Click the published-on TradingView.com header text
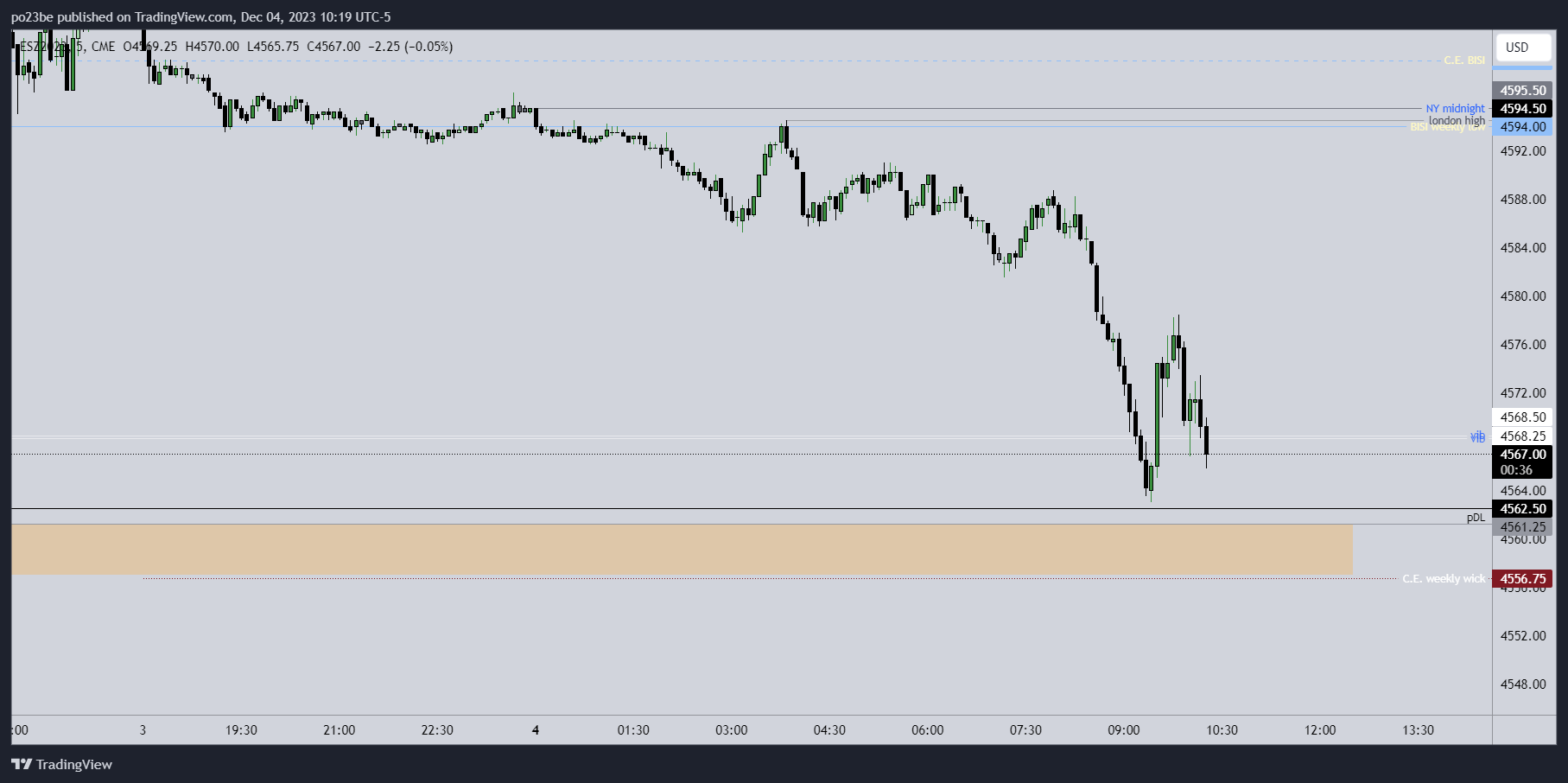The height and width of the screenshot is (783, 1568). point(200,17)
